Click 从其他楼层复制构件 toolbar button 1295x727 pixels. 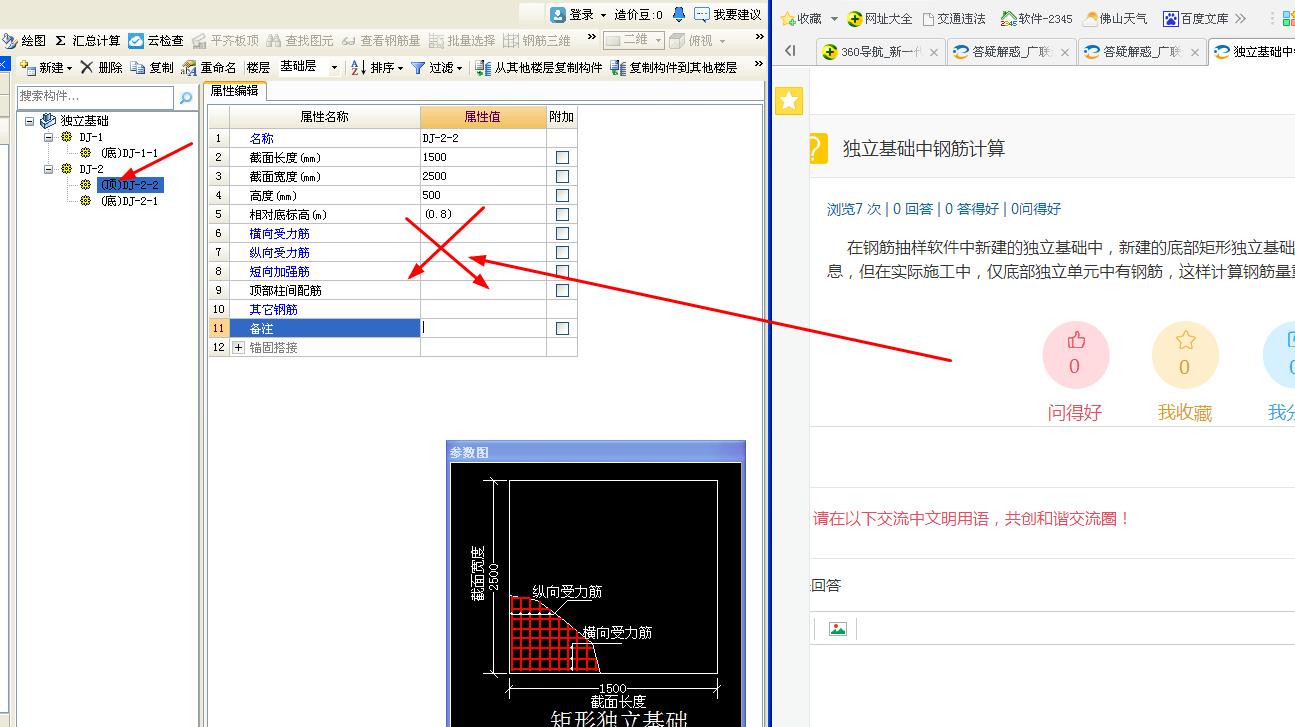click(539, 67)
